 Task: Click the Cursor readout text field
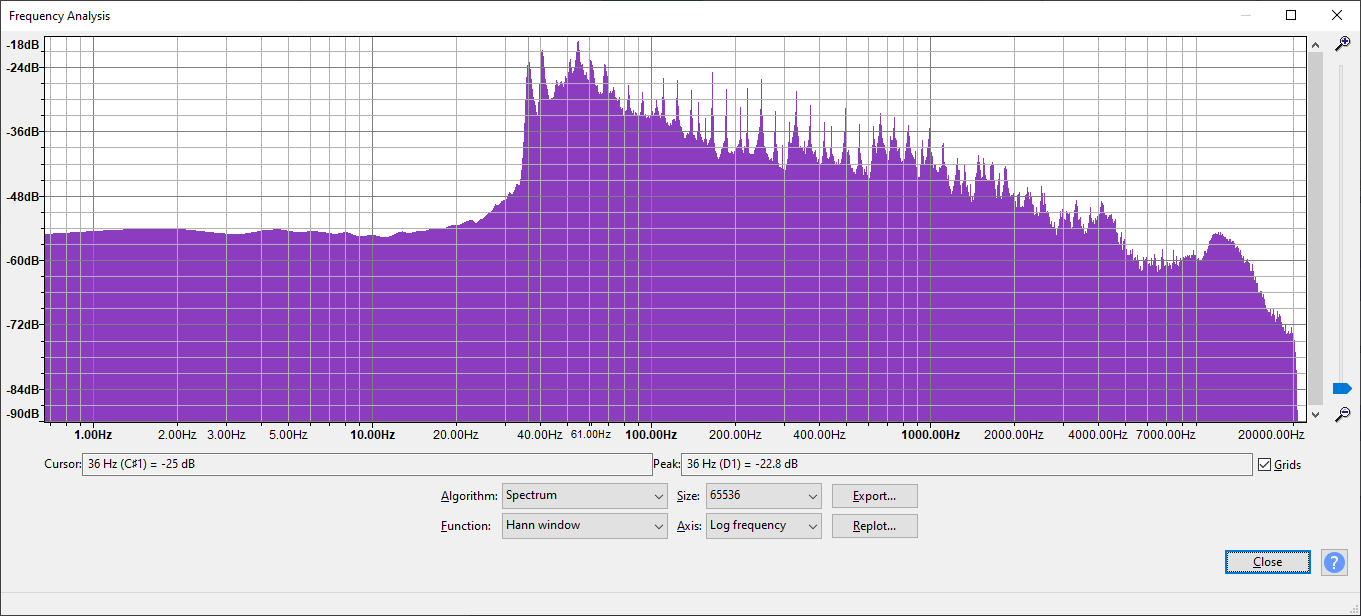pyautogui.click(x=366, y=465)
